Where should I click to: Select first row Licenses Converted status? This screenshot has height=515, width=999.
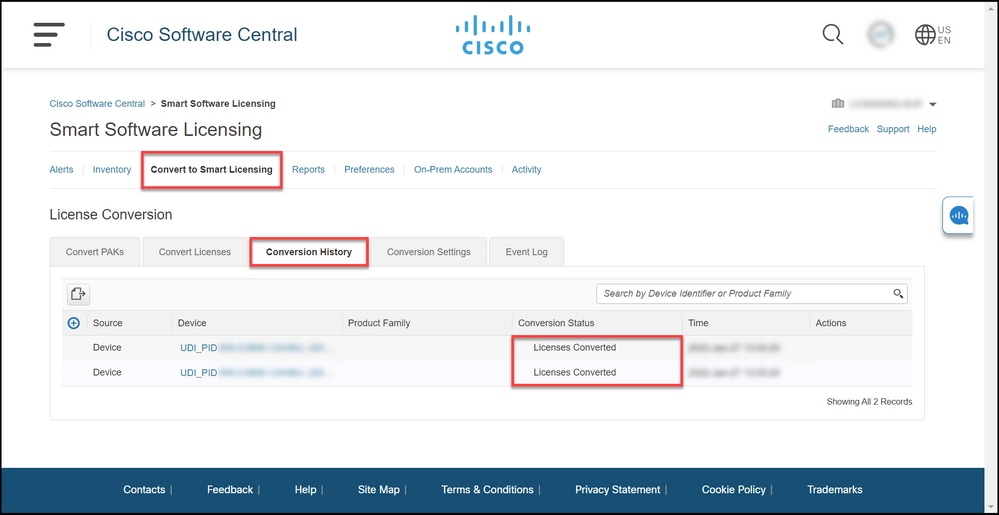[575, 348]
